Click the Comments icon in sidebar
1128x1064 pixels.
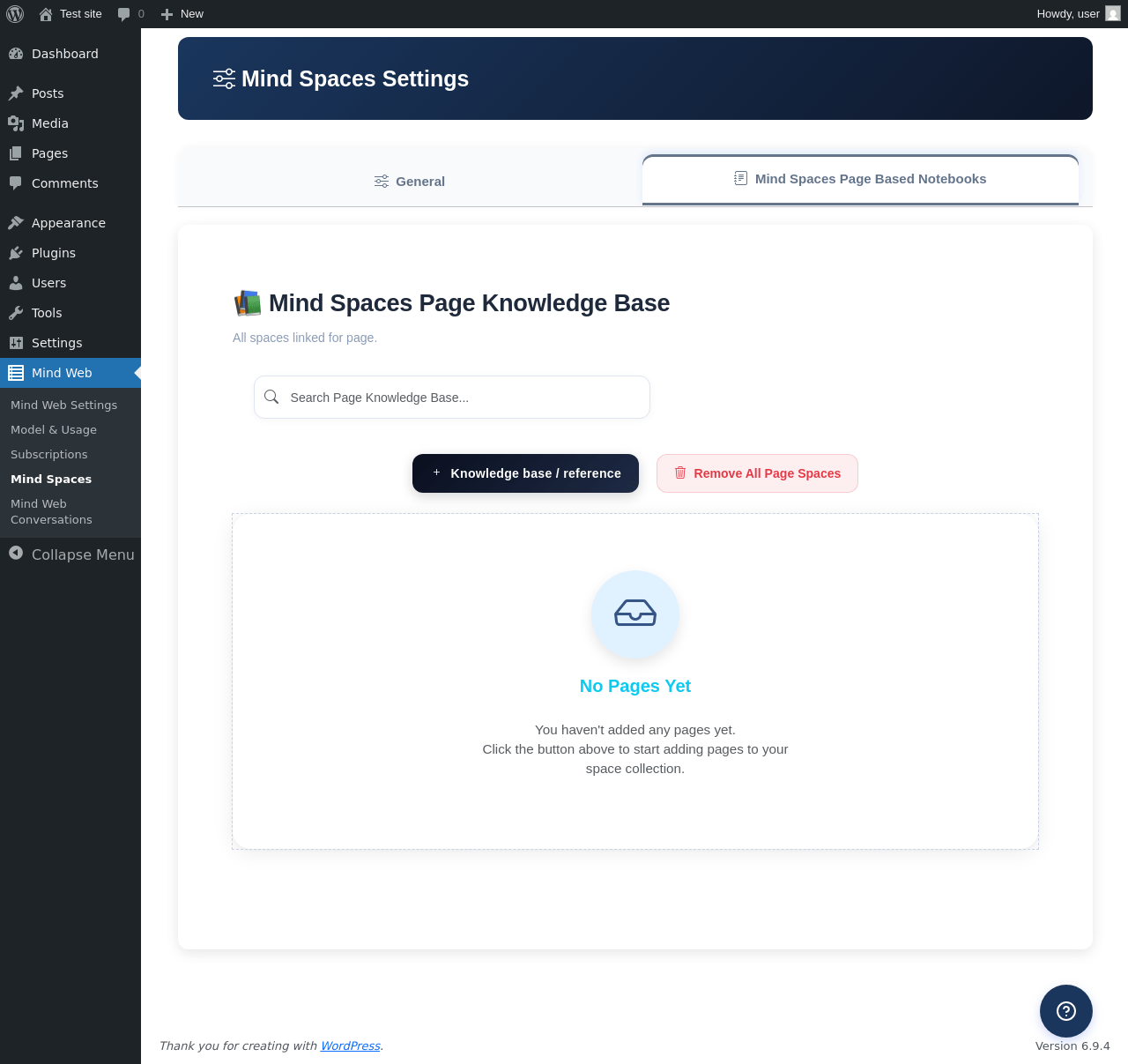tap(16, 183)
